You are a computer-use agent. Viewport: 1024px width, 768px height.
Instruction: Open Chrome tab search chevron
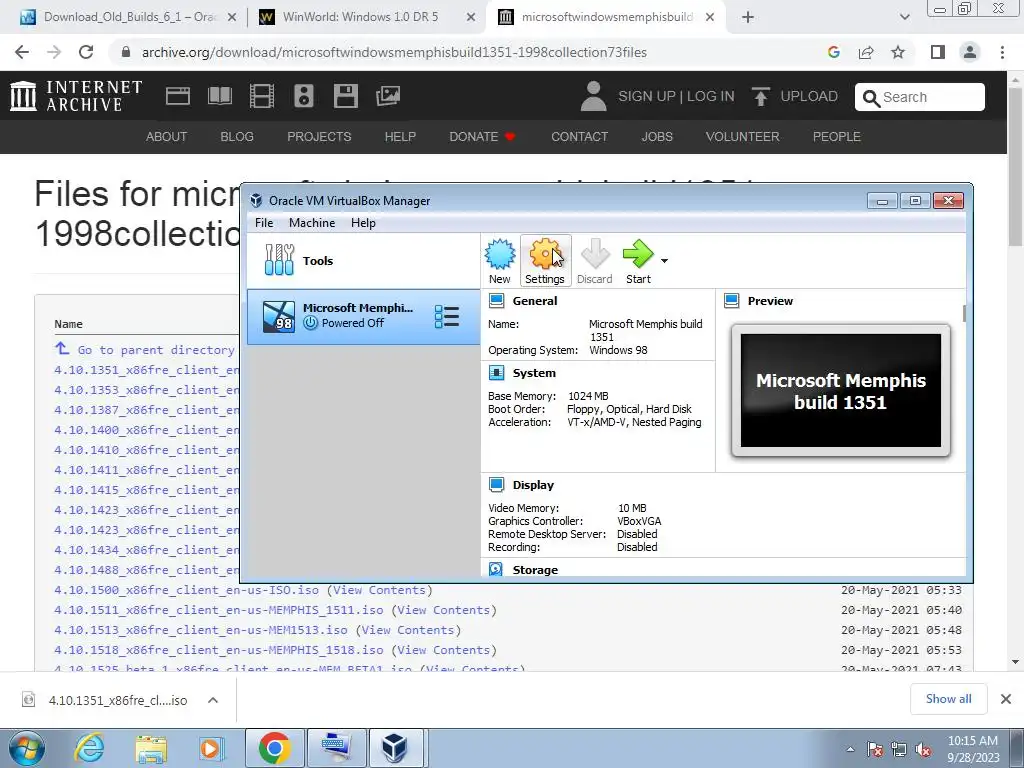pyautogui.click(x=904, y=18)
